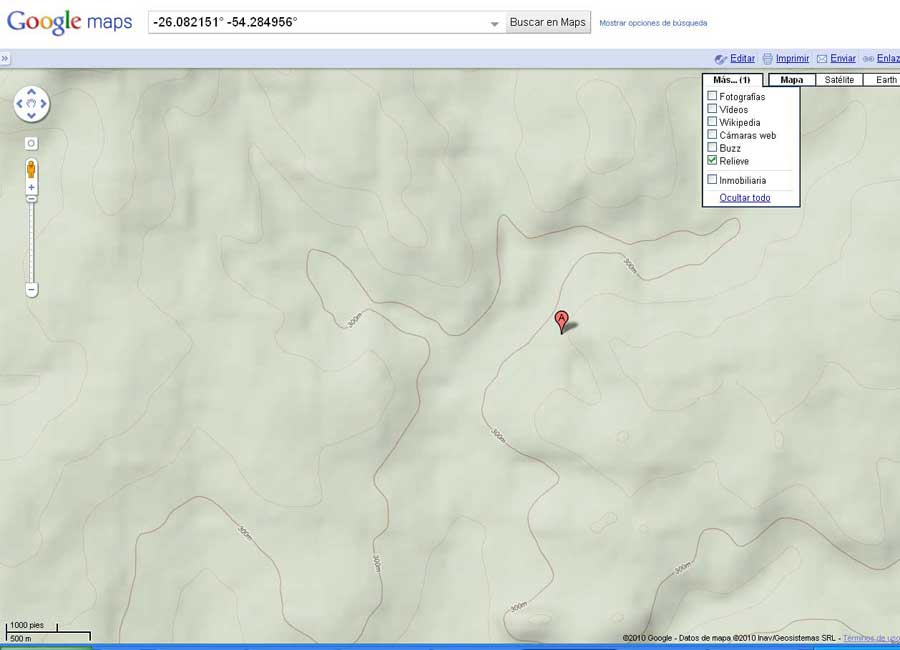
Task: Enable the Fotografías checkbox
Action: coord(712,96)
